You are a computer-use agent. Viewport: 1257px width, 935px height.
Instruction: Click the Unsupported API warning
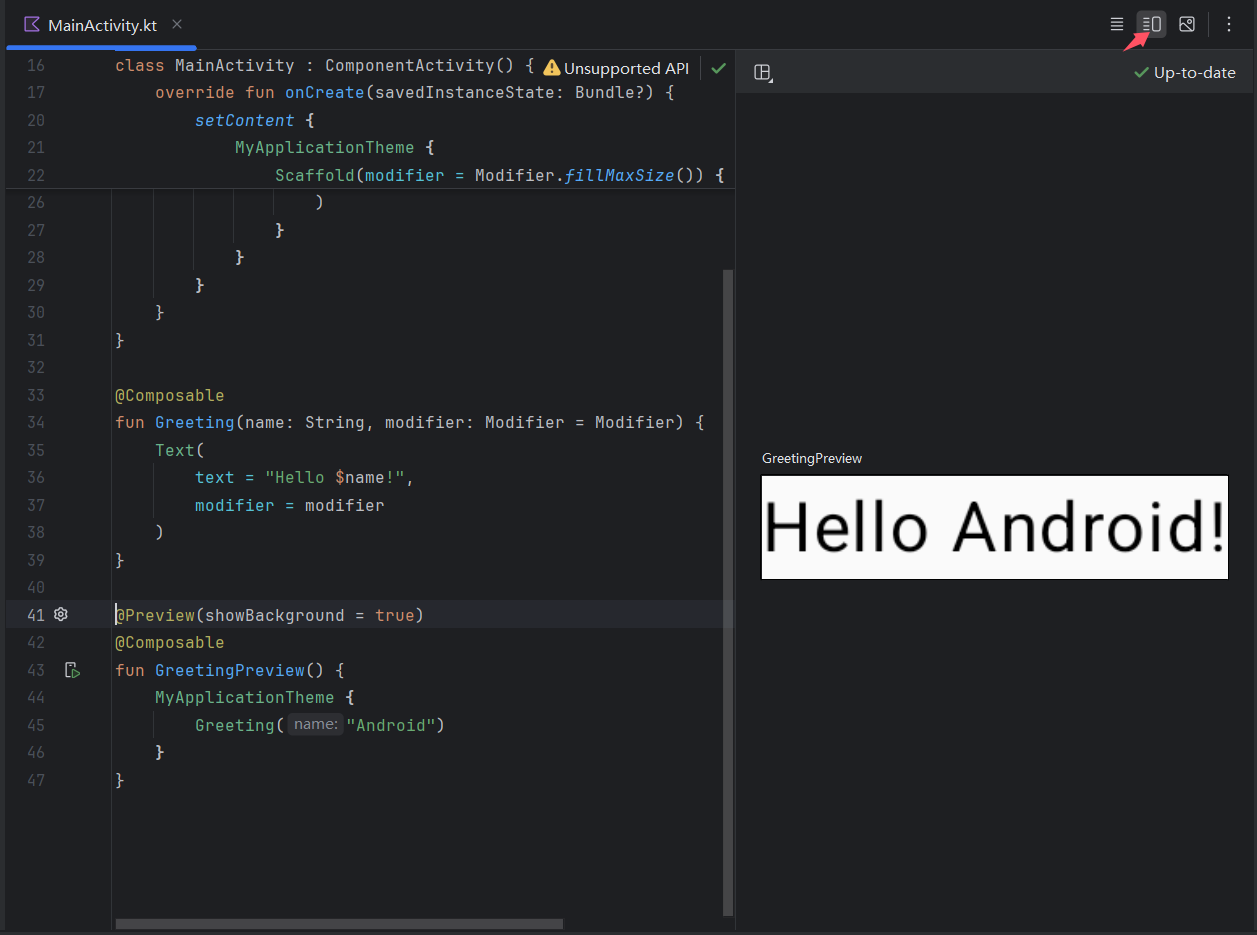click(616, 68)
